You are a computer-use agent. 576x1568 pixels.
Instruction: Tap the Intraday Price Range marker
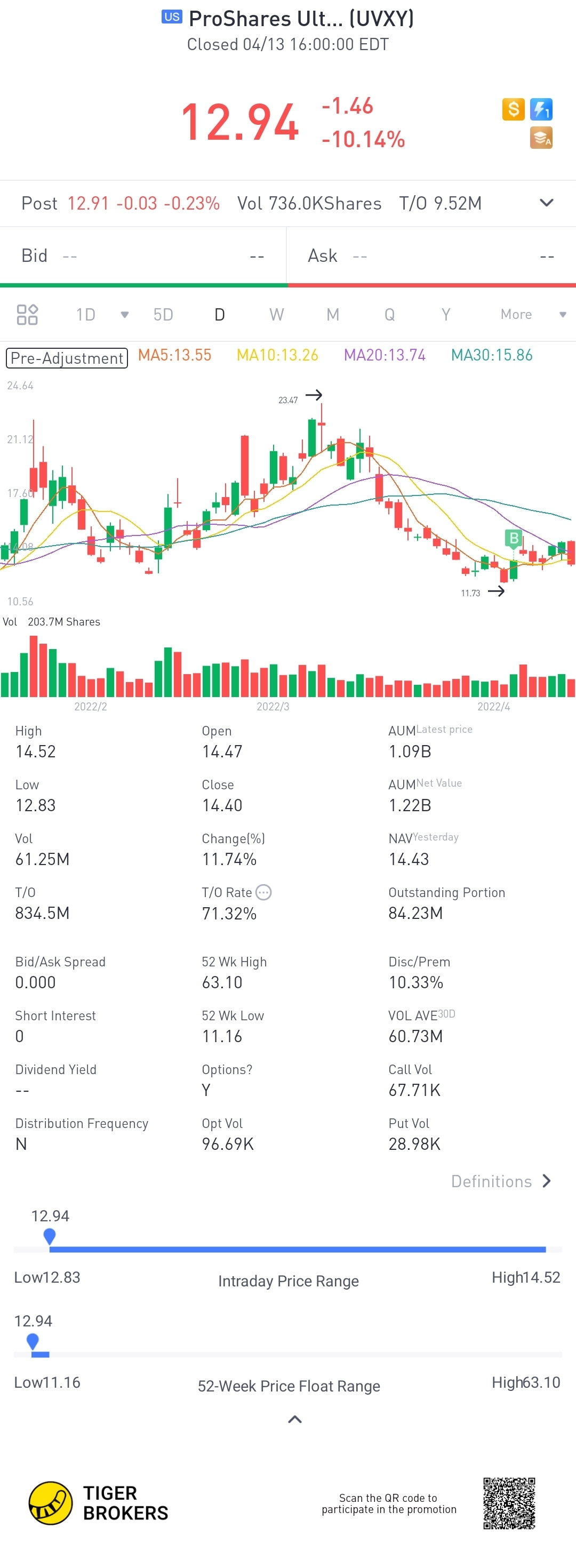(x=50, y=1236)
